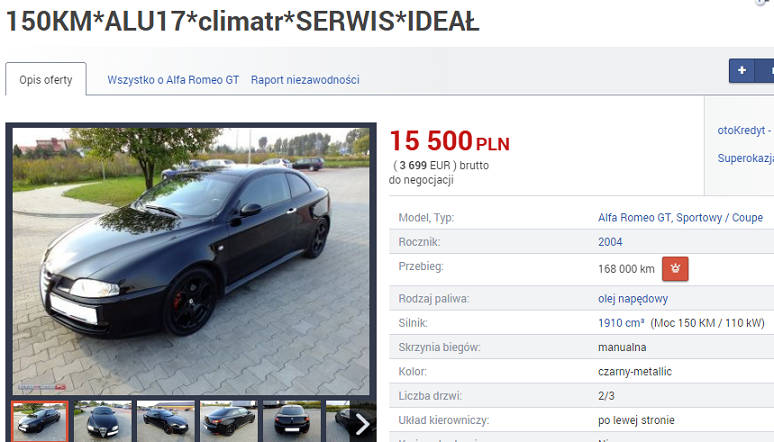Click the 1910 cm³ engine link

click(621, 323)
